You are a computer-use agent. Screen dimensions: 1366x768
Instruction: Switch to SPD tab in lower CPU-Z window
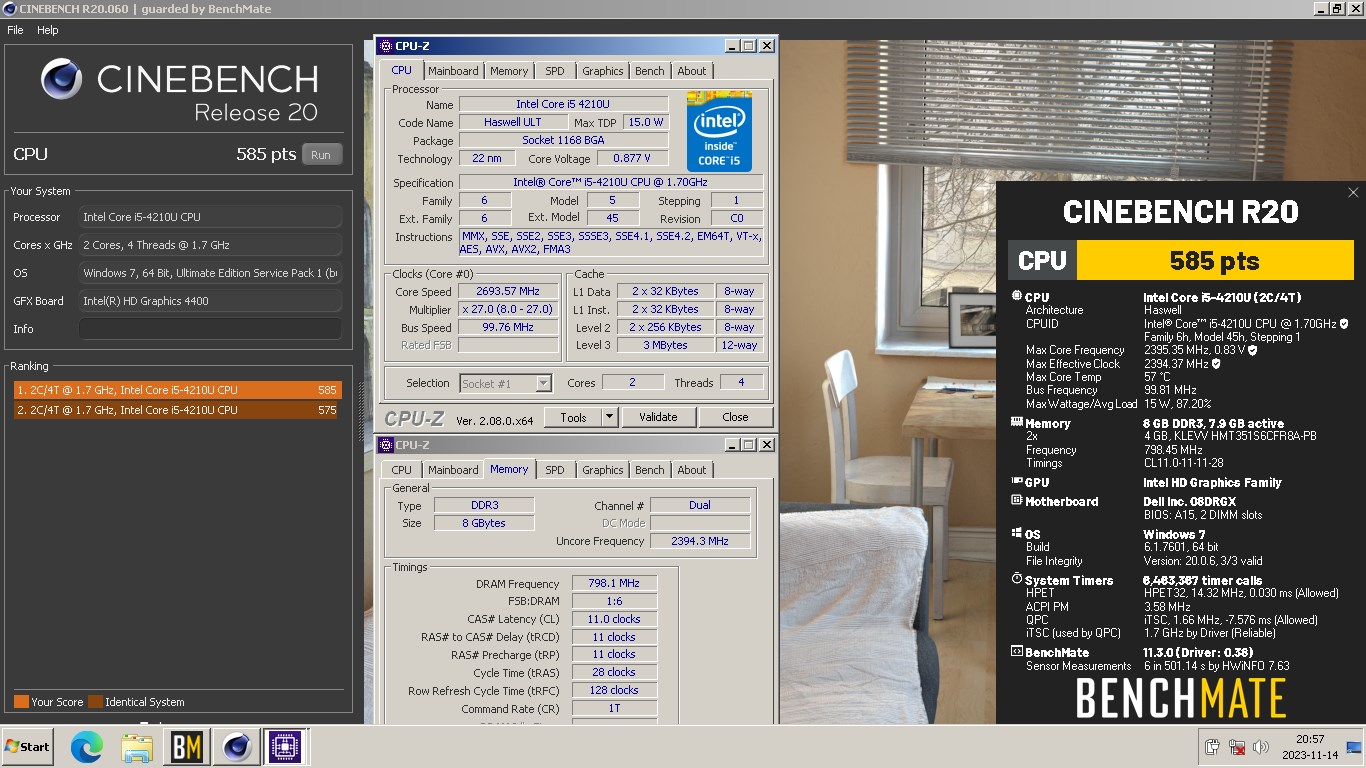pos(555,470)
